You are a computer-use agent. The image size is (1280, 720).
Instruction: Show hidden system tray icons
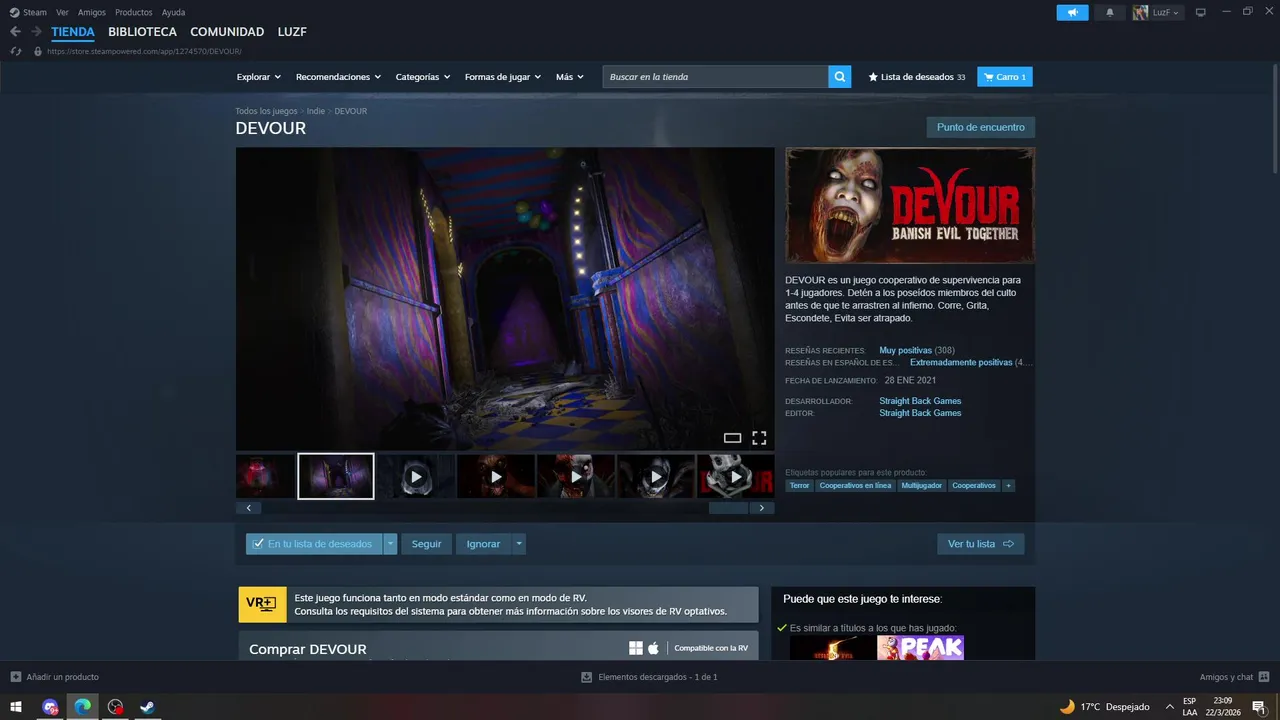click(1170, 707)
